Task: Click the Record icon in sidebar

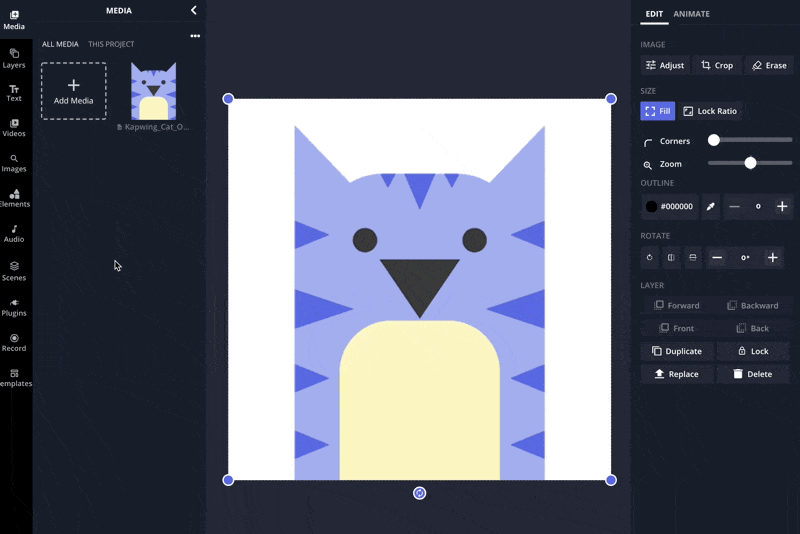Action: click(x=14, y=342)
